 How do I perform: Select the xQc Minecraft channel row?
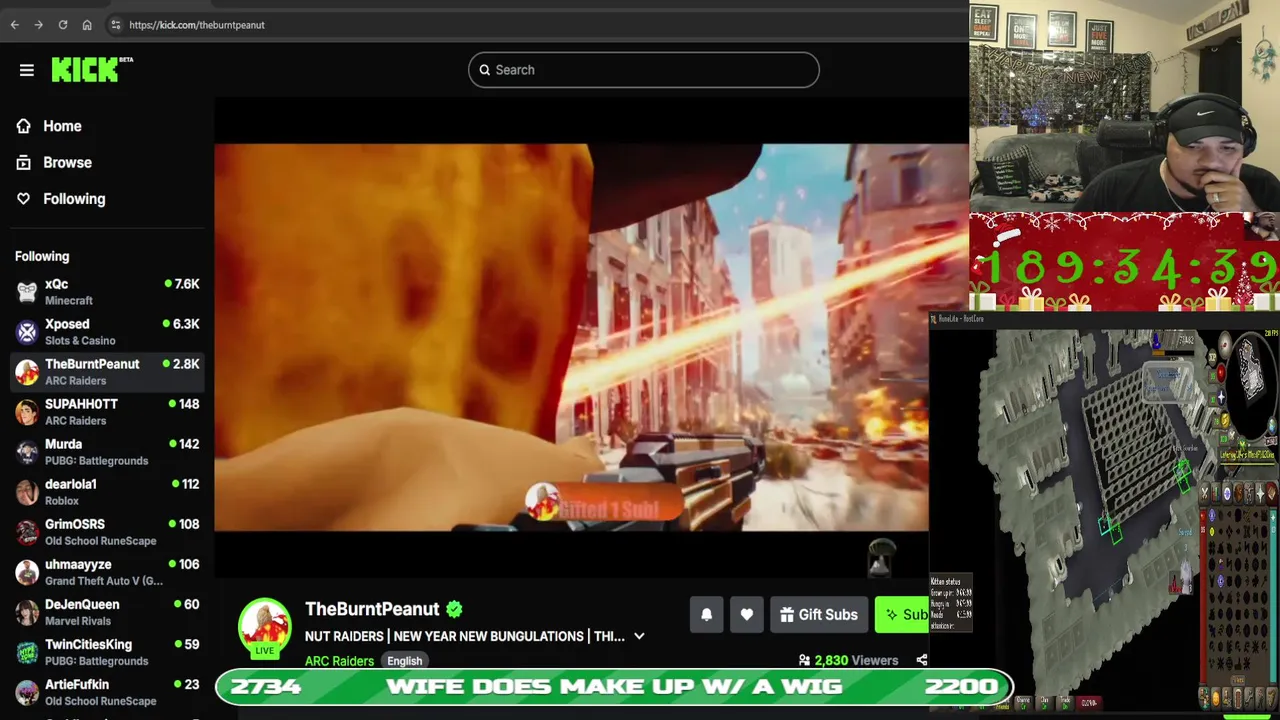coord(107,292)
